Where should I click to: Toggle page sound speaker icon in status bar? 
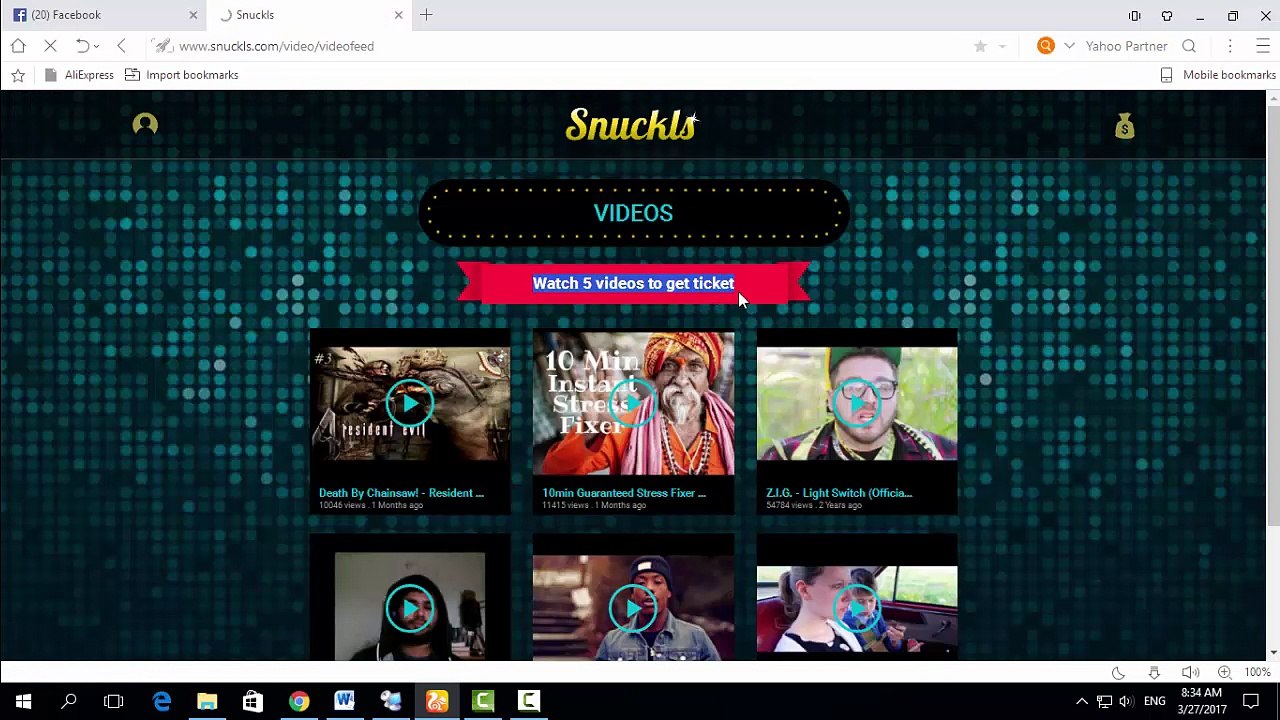tap(1189, 673)
